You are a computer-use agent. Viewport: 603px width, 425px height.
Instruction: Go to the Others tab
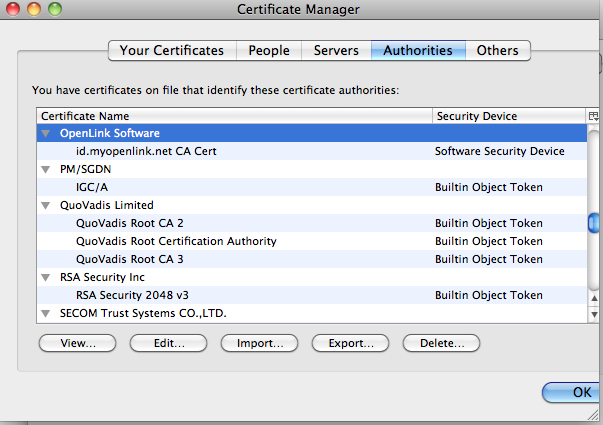coord(498,50)
